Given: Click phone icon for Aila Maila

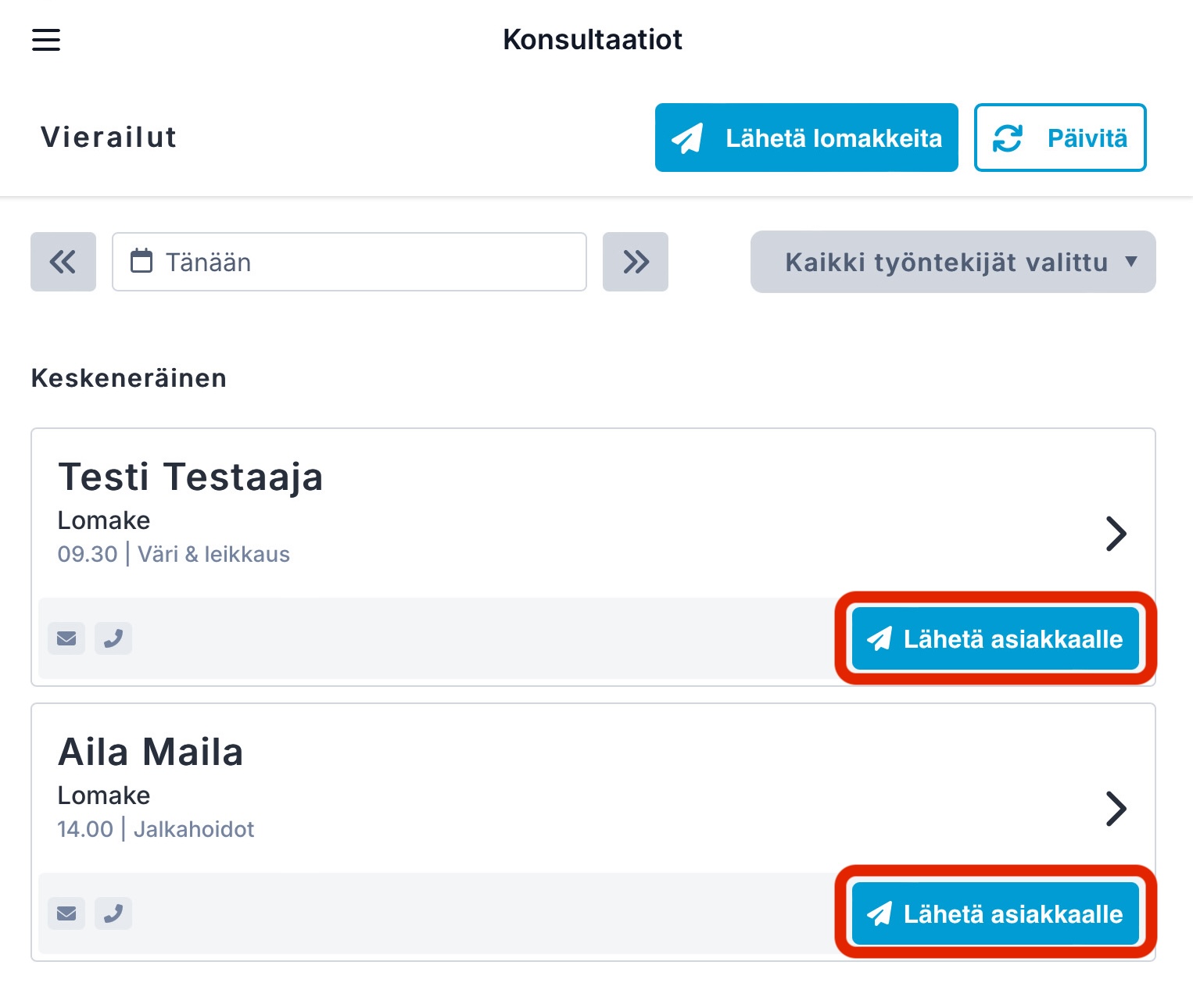Looking at the screenshot, I should pyautogui.click(x=113, y=913).
